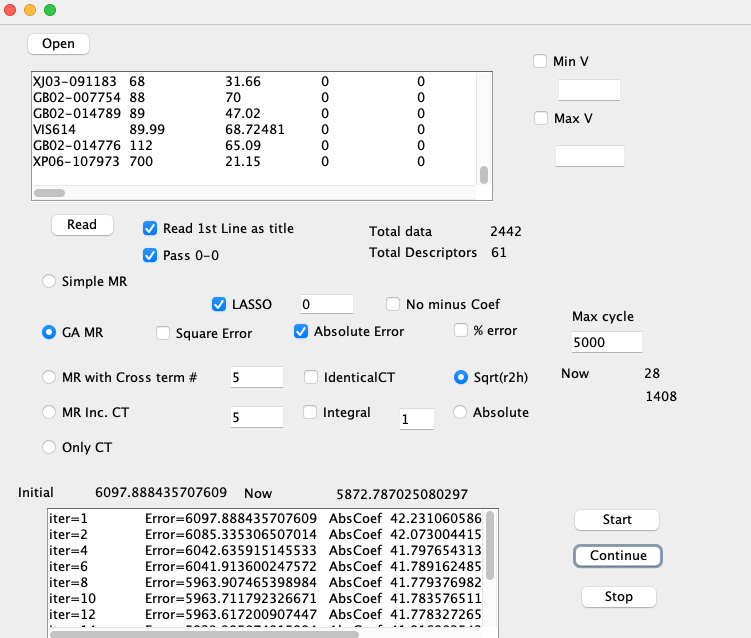
Task: Enable the Min V checkbox
Action: coord(541,62)
